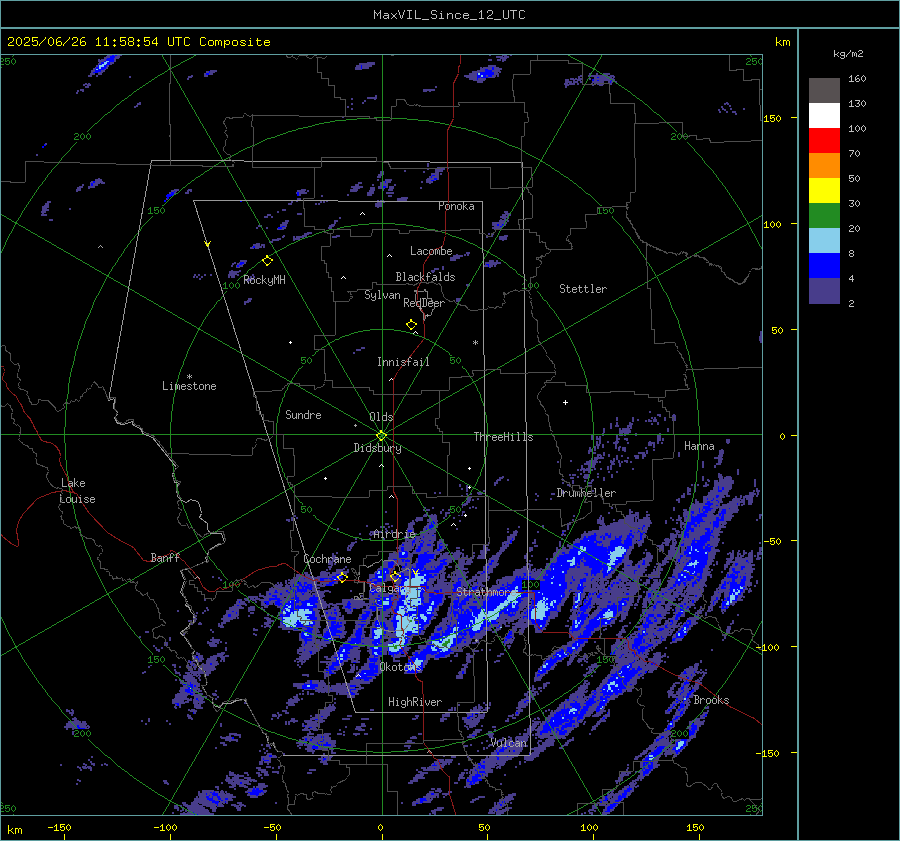Viewport: 900px width, 841px height.
Task: Click the Airdrie city label
Action: [394, 534]
